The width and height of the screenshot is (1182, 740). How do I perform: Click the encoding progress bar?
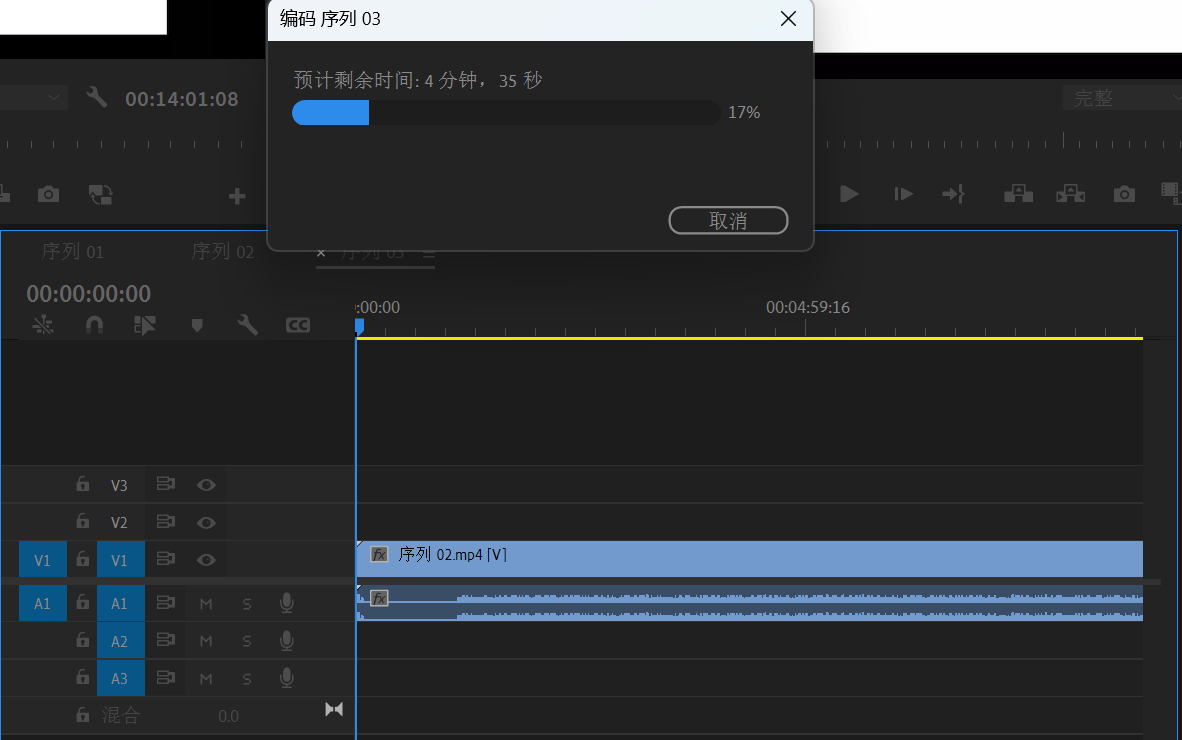[506, 112]
